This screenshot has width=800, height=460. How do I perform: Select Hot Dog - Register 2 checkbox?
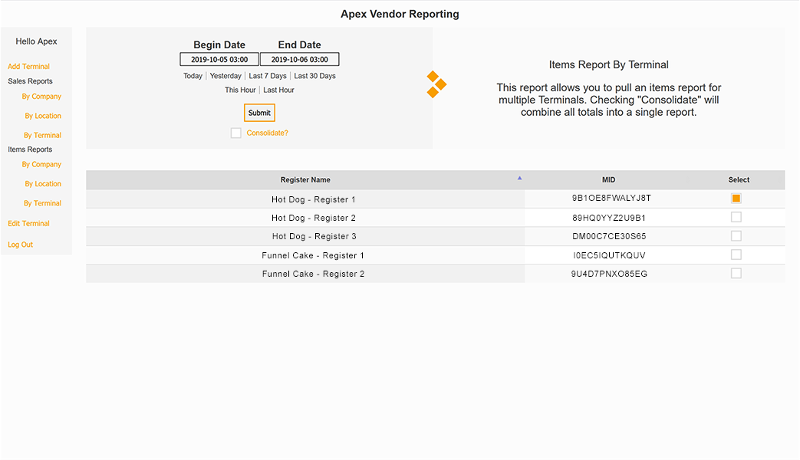click(736, 217)
